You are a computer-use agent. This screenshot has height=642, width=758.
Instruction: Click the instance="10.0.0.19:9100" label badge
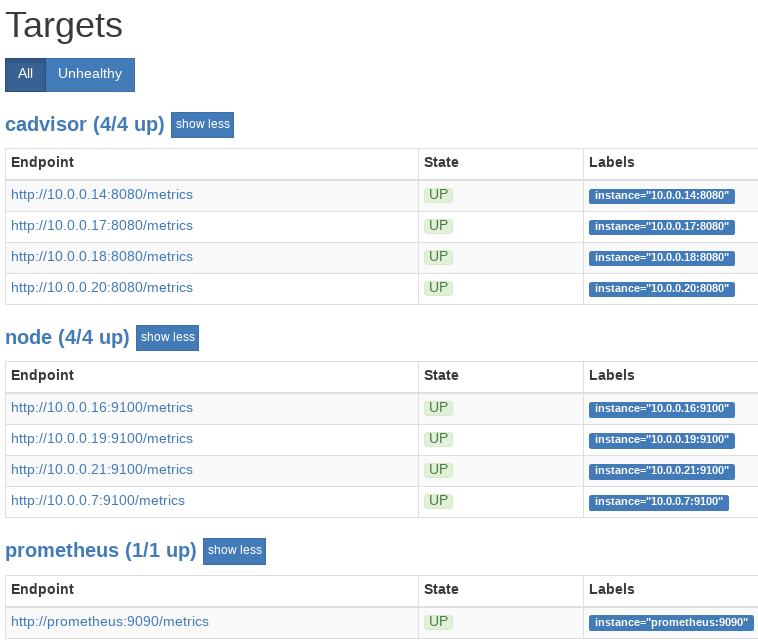662,440
